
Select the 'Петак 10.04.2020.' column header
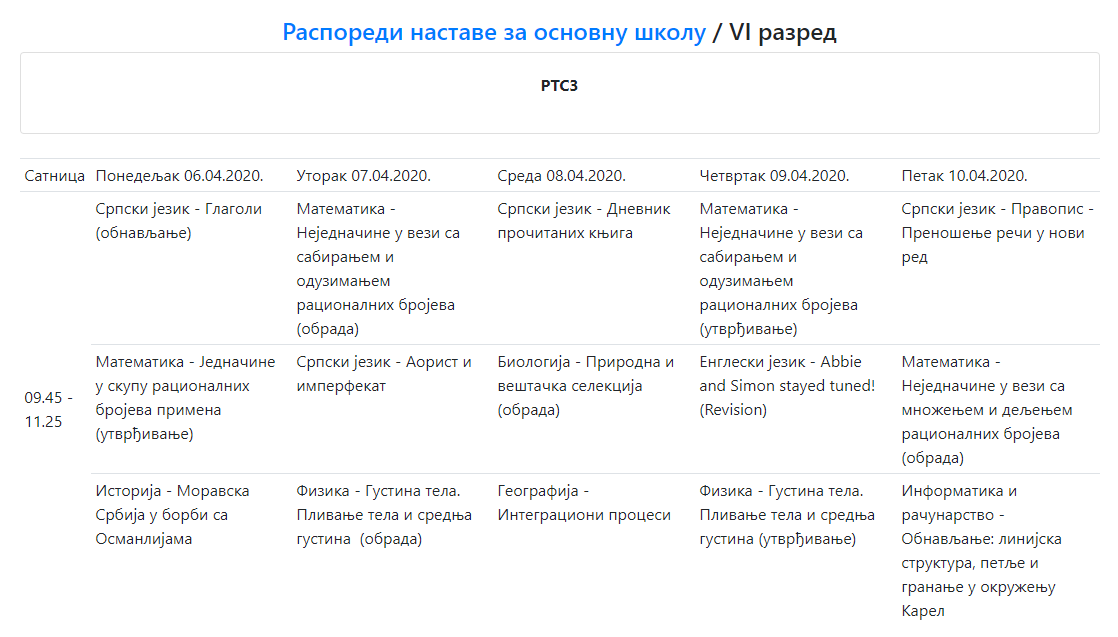(x=964, y=176)
